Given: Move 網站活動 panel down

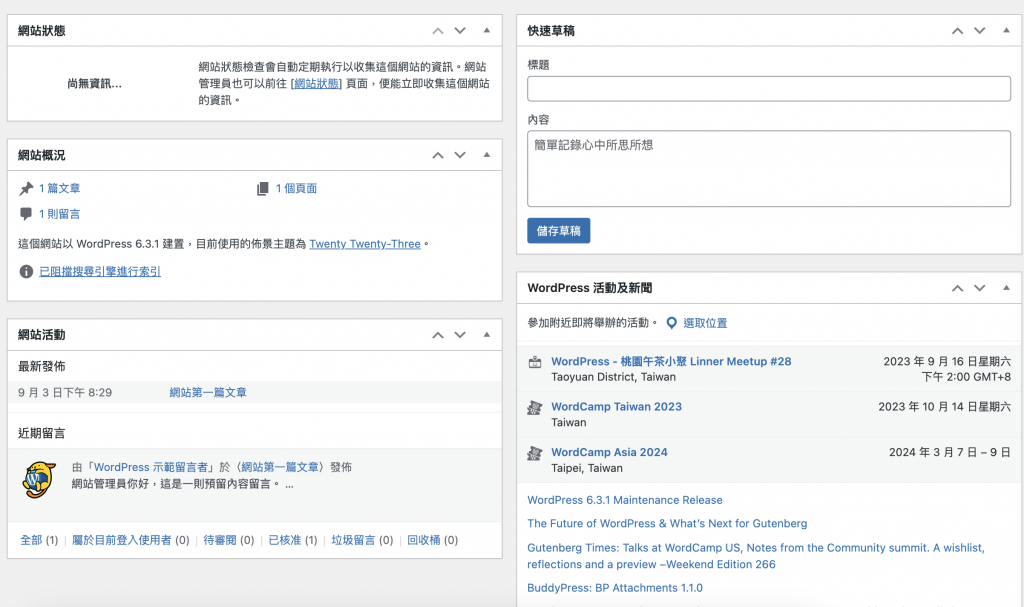Looking at the screenshot, I should [460, 335].
